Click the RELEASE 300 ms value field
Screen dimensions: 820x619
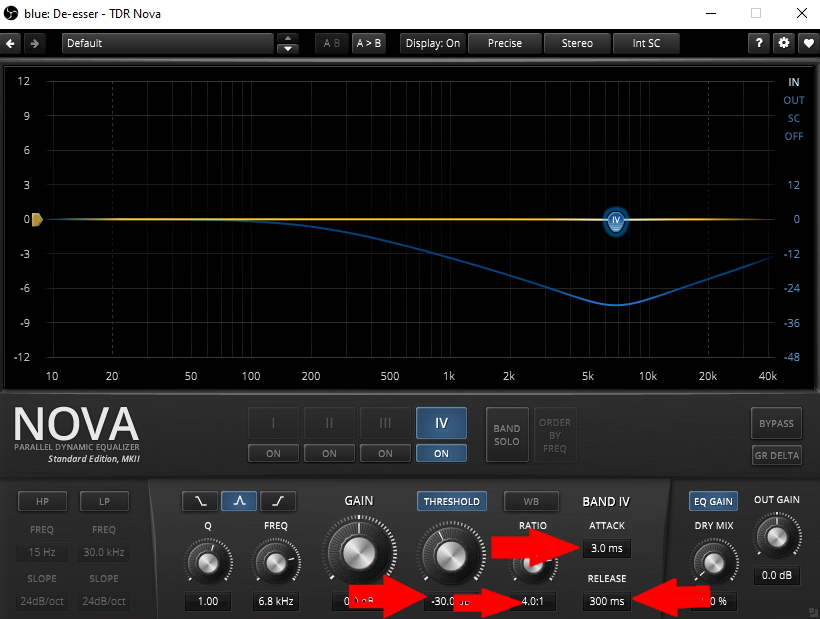click(606, 601)
